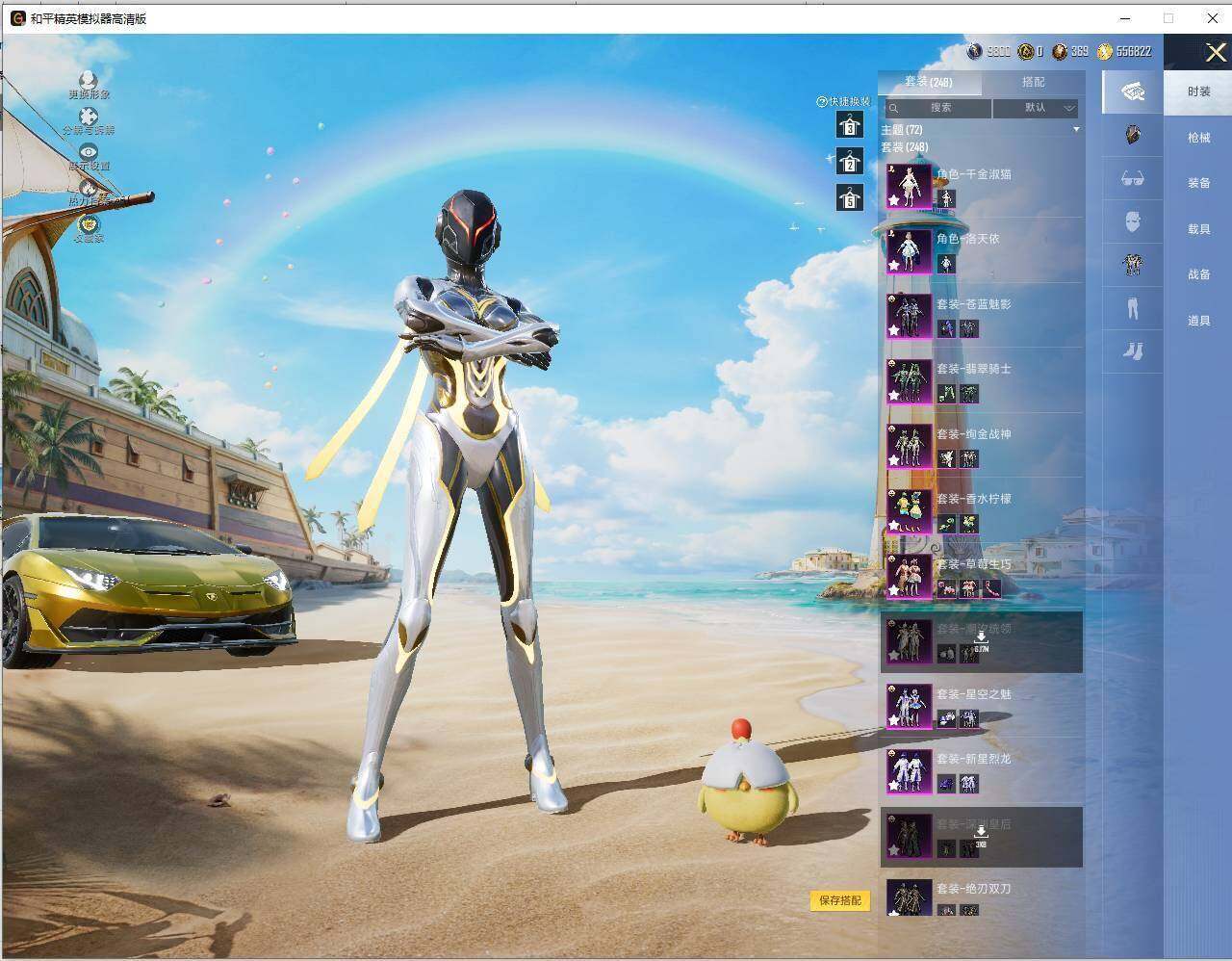The image size is (1232, 961).
Task: Download the 深渊皇后 outfit via download icon
Action: point(981,833)
